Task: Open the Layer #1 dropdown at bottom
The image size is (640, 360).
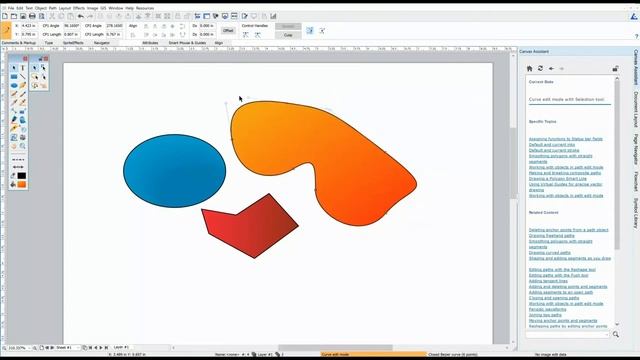Action: coord(122,347)
